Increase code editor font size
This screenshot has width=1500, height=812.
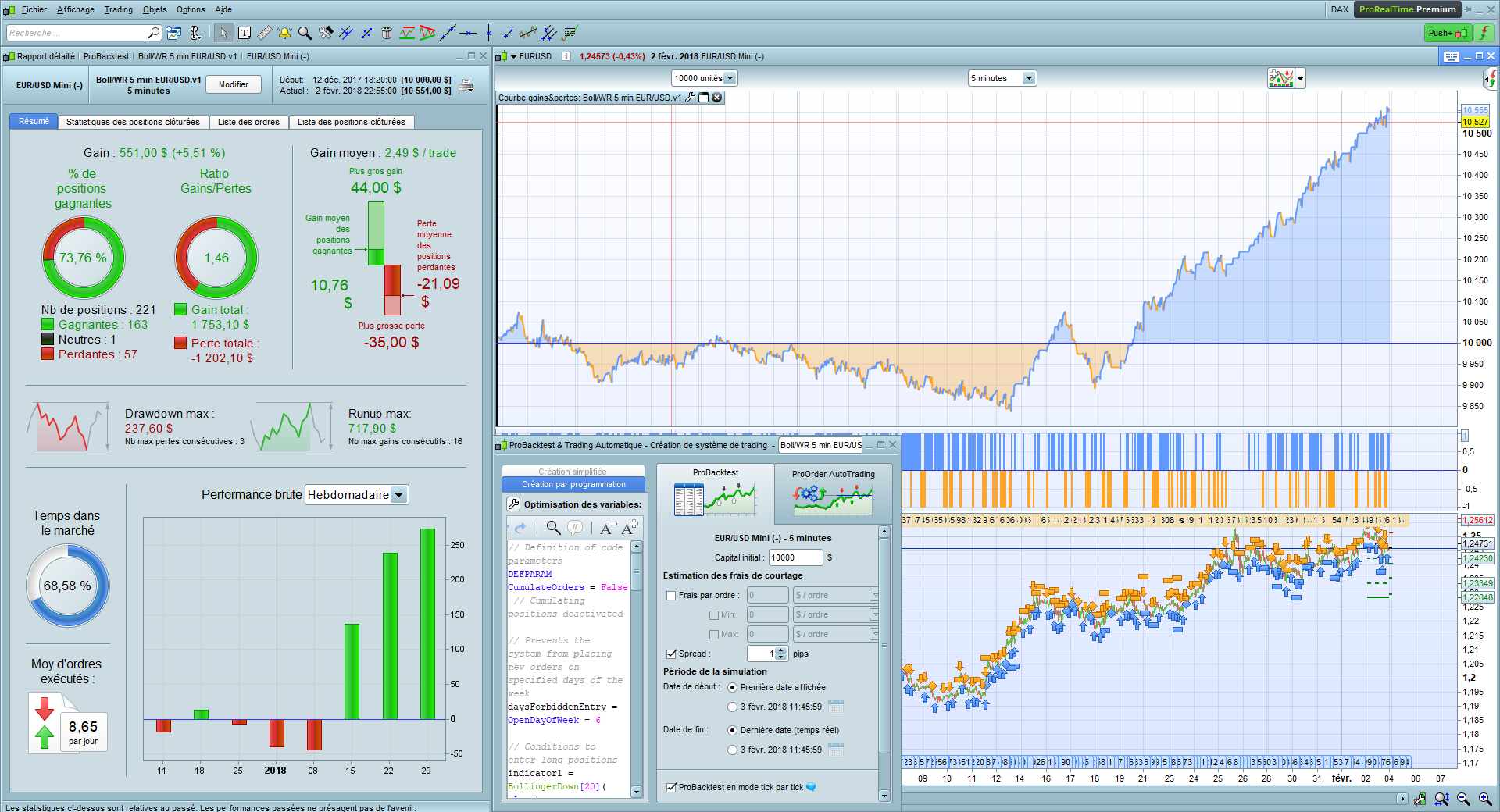point(630,528)
